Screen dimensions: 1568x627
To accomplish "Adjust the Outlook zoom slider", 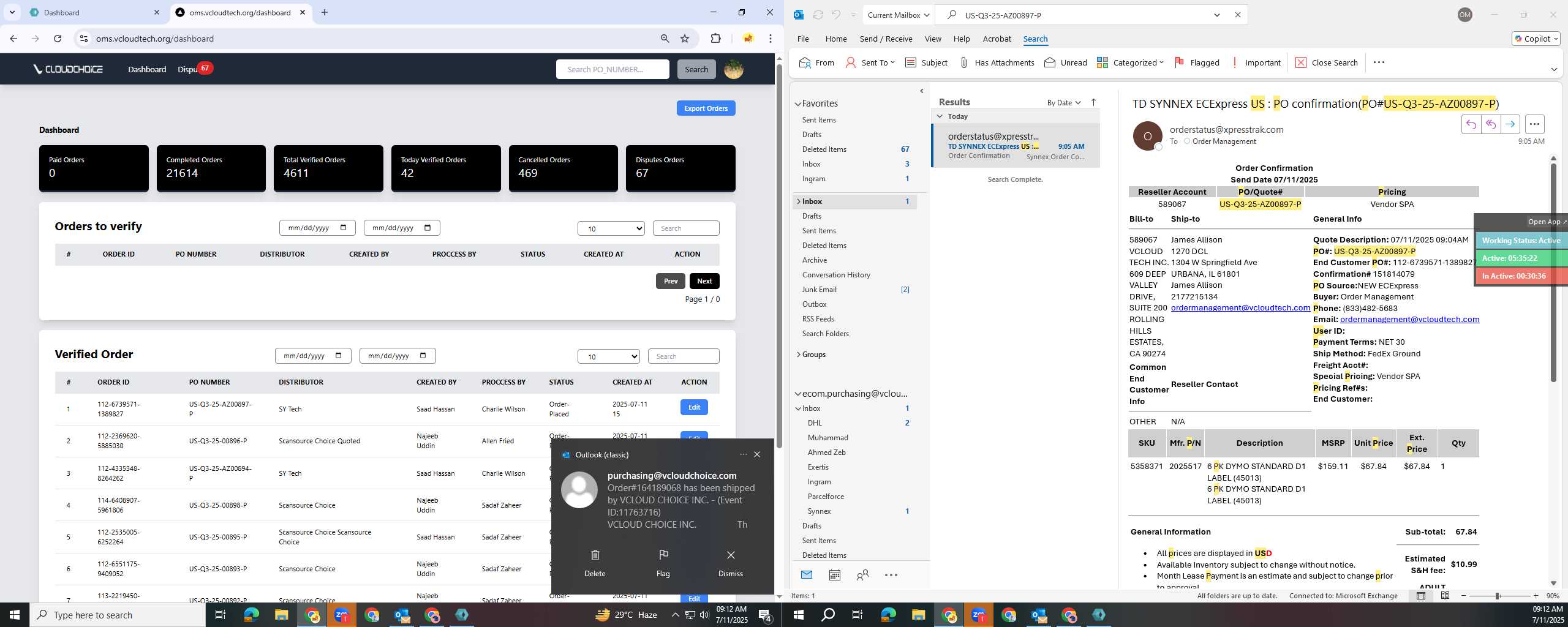I will [x=1496, y=596].
